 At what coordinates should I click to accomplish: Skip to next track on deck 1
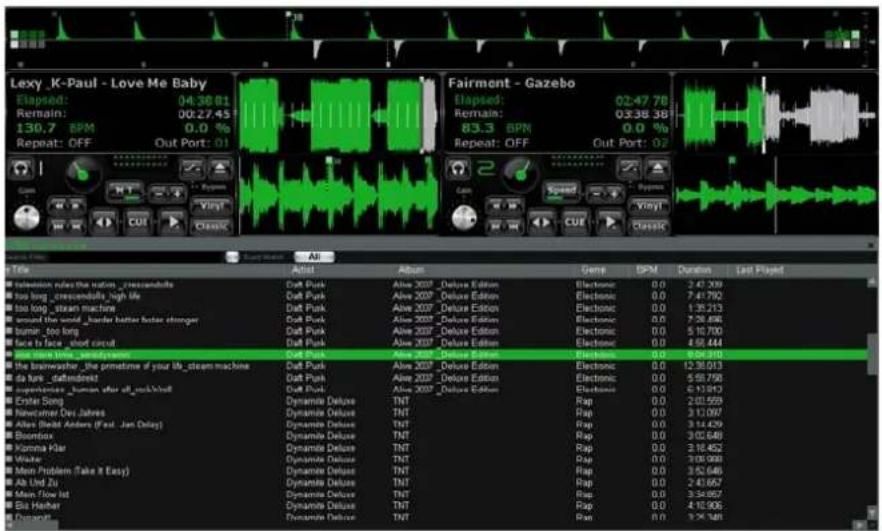75,227
